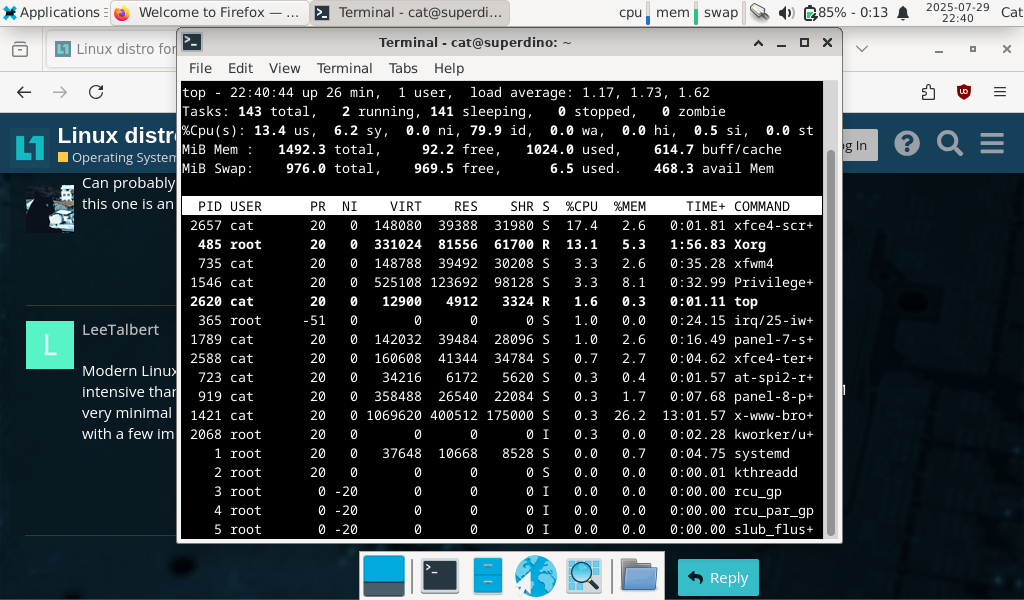
Task: Click the CPU usage graph in the panel
Action: click(648, 12)
